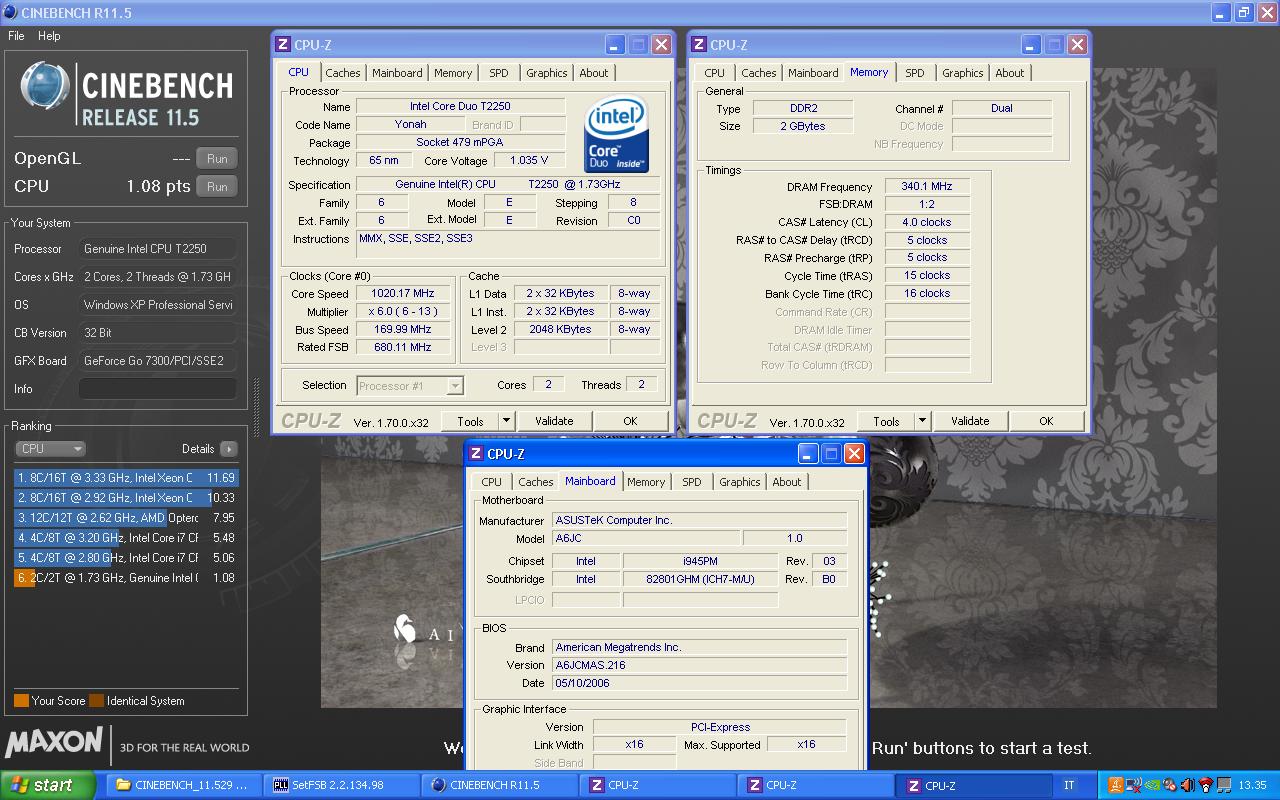Open Graphics tab in the Memory CPU-Z window
This screenshot has width=1280, height=800.
pos(963,73)
